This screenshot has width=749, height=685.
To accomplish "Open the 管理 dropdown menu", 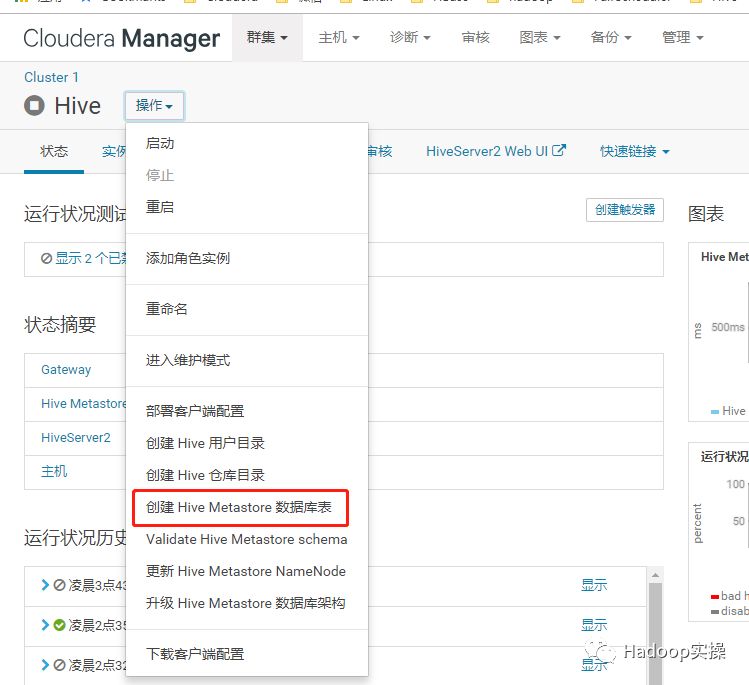I will pos(683,37).
